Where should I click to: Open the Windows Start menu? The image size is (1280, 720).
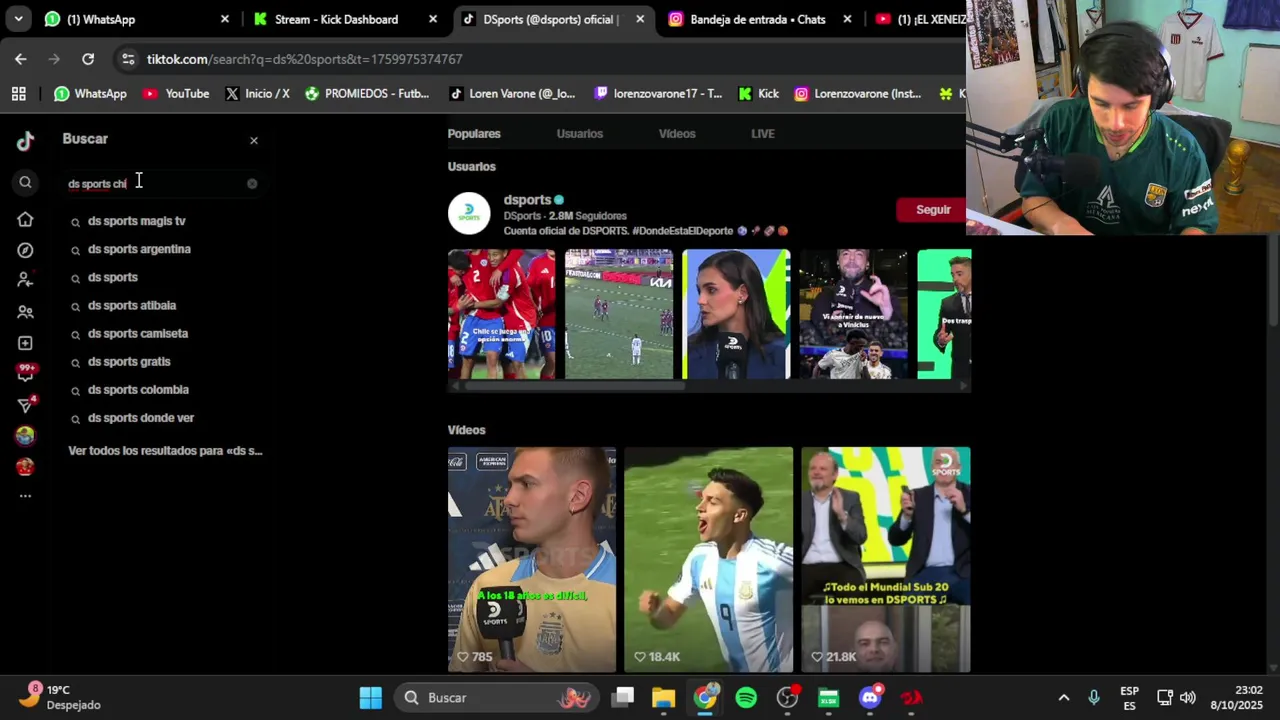pyautogui.click(x=371, y=698)
